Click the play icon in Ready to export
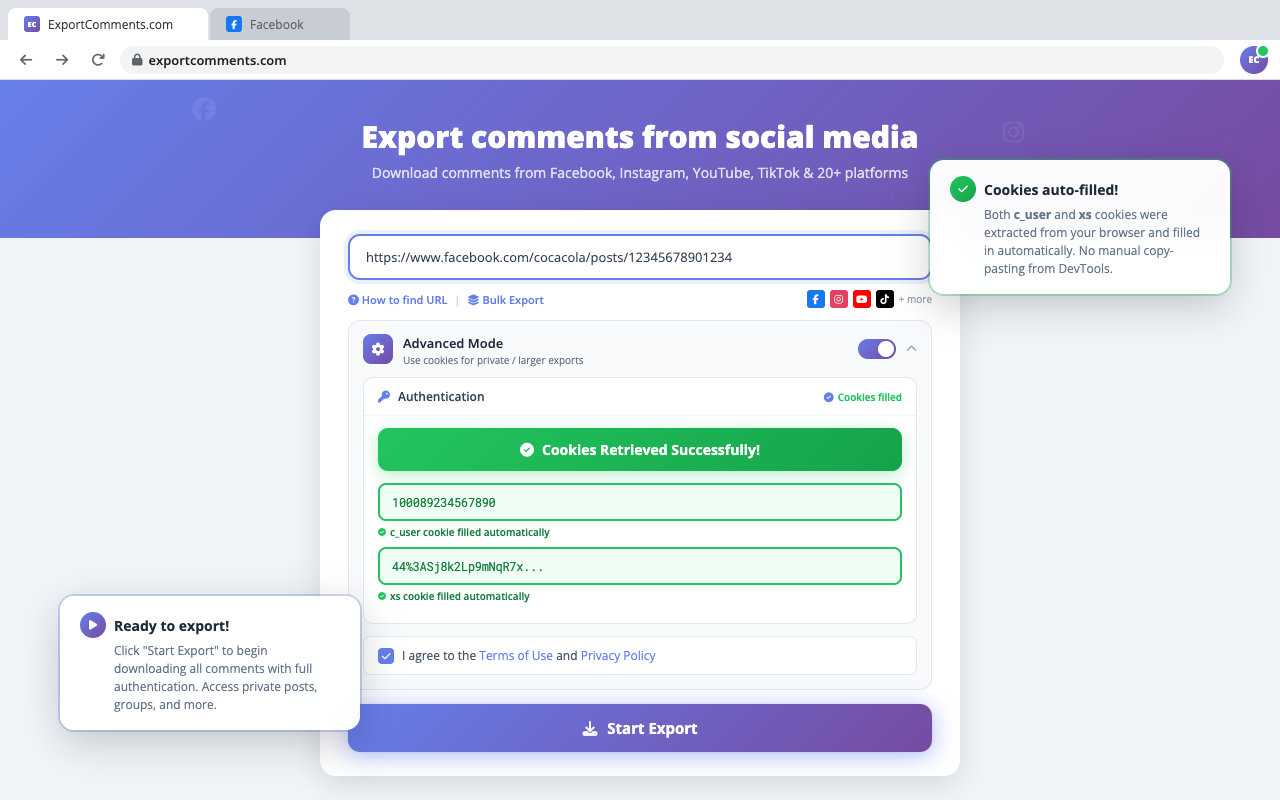Image resolution: width=1280 pixels, height=800 pixels. (93, 625)
